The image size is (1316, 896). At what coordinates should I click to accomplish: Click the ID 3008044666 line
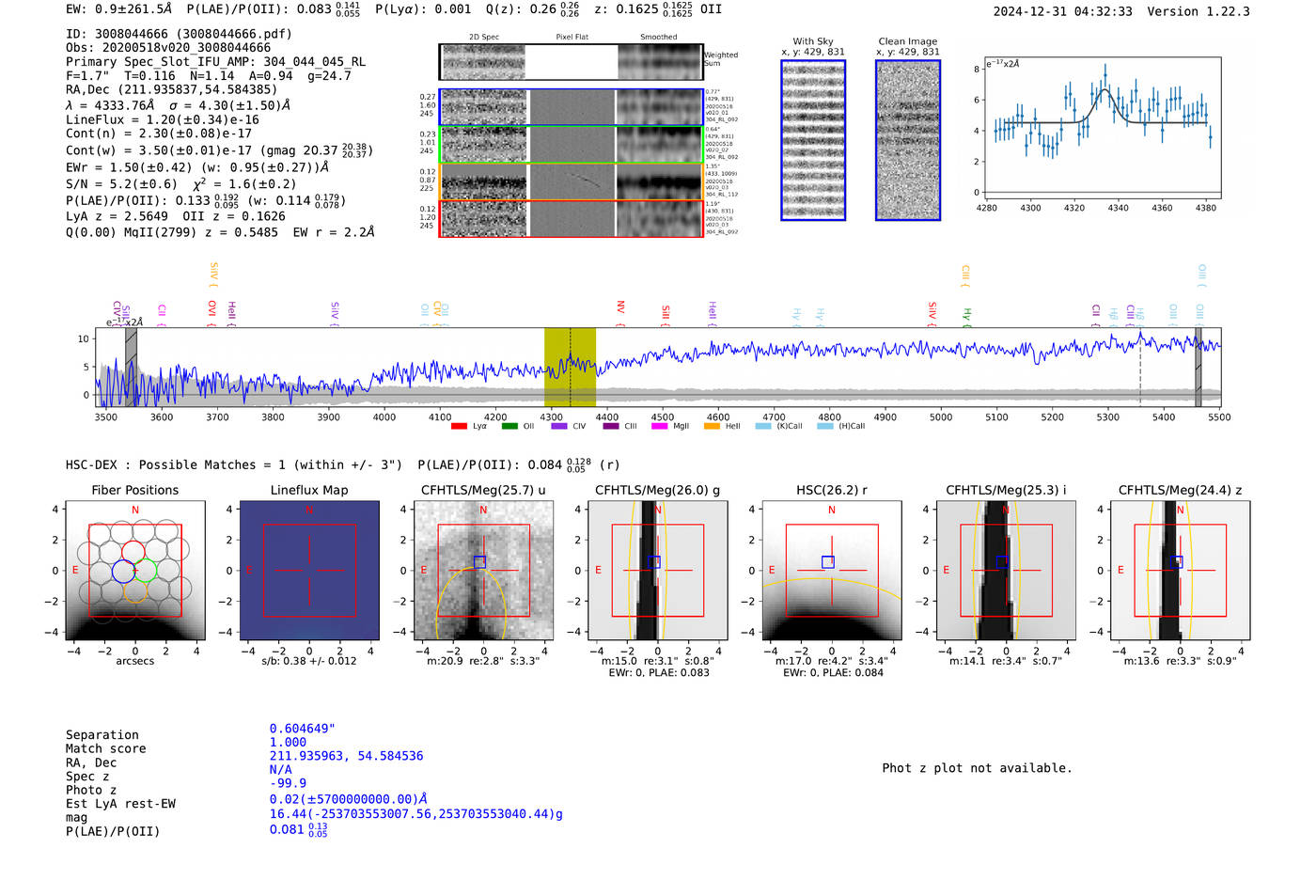point(179,34)
